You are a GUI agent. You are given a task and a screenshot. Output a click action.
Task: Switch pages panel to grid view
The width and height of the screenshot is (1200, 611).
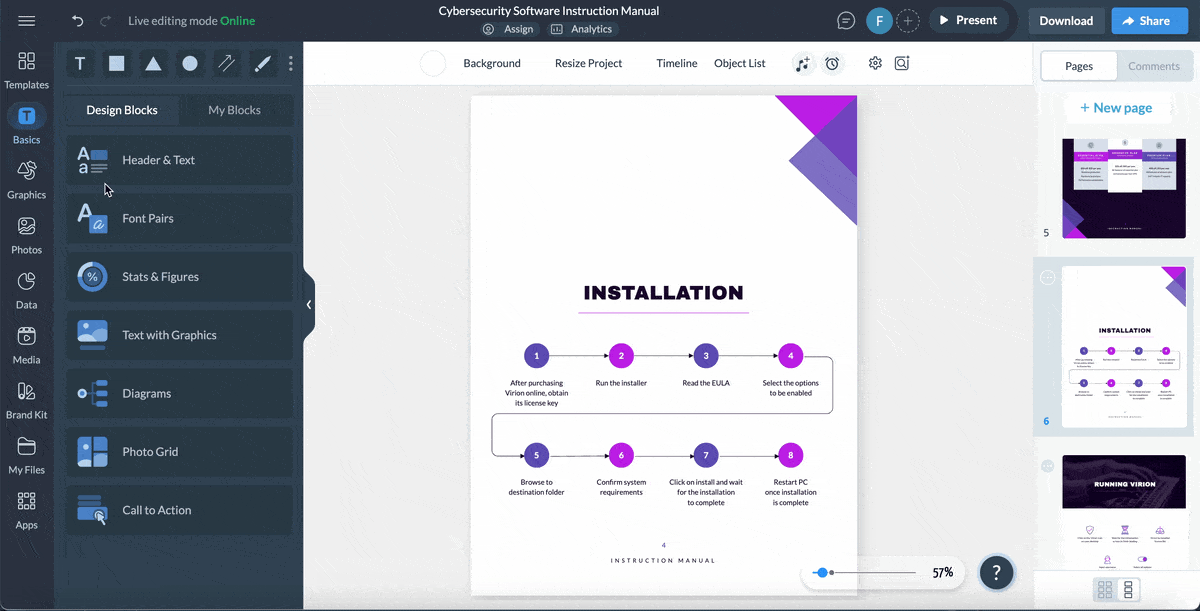1105,590
